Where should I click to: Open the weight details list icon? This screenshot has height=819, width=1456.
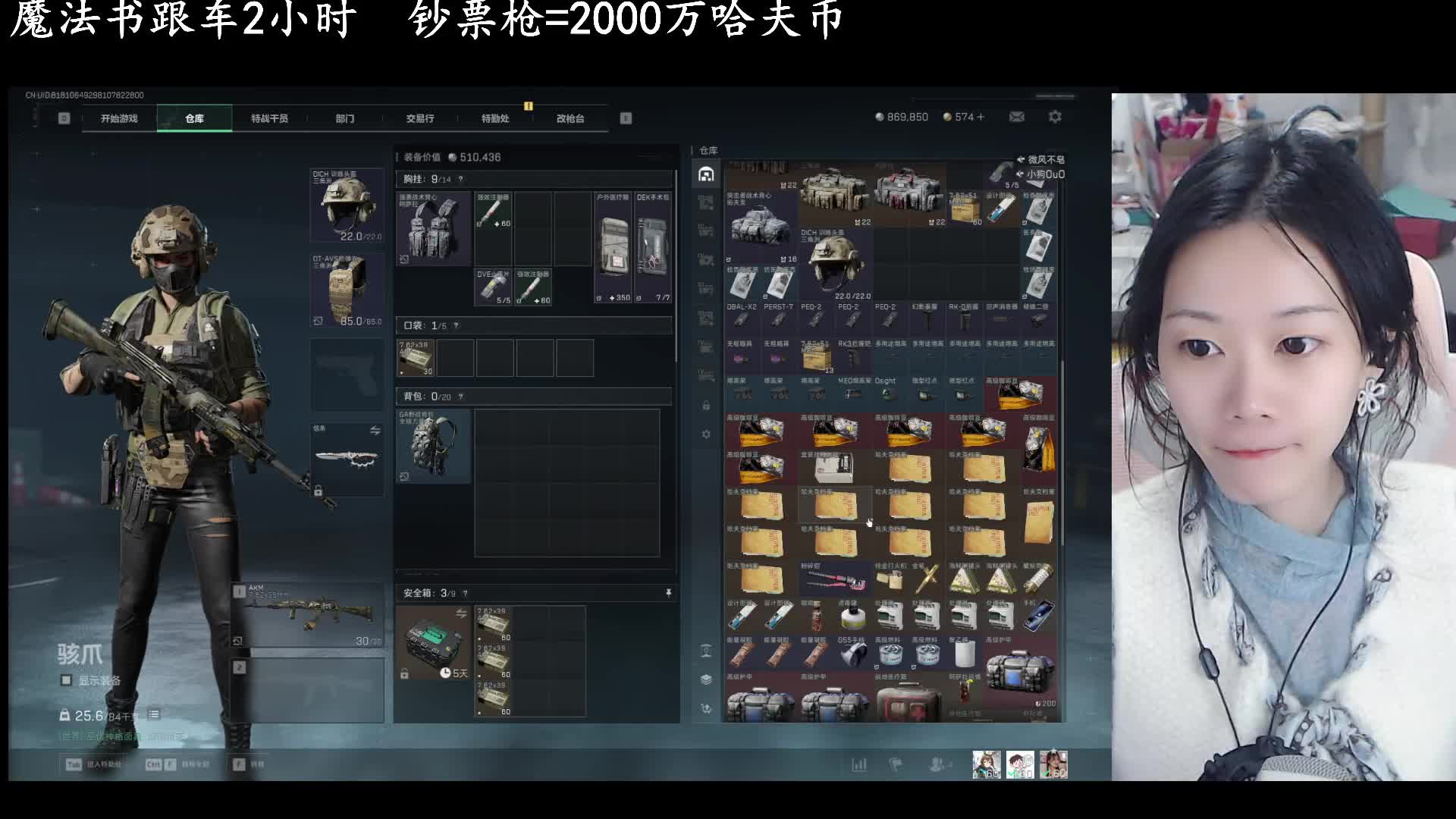point(154,714)
